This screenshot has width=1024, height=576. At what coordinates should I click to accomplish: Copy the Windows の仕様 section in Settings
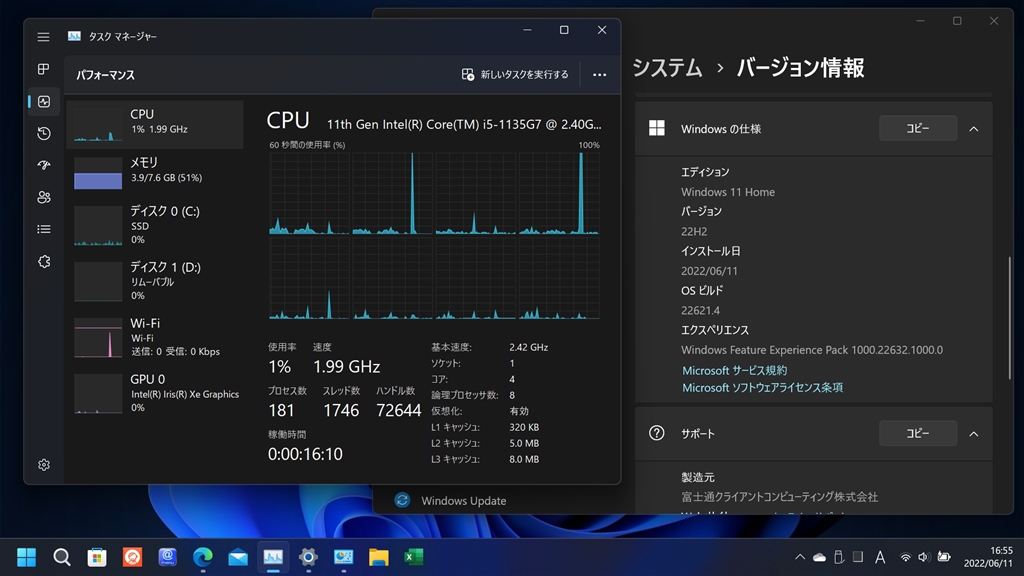[918, 129]
